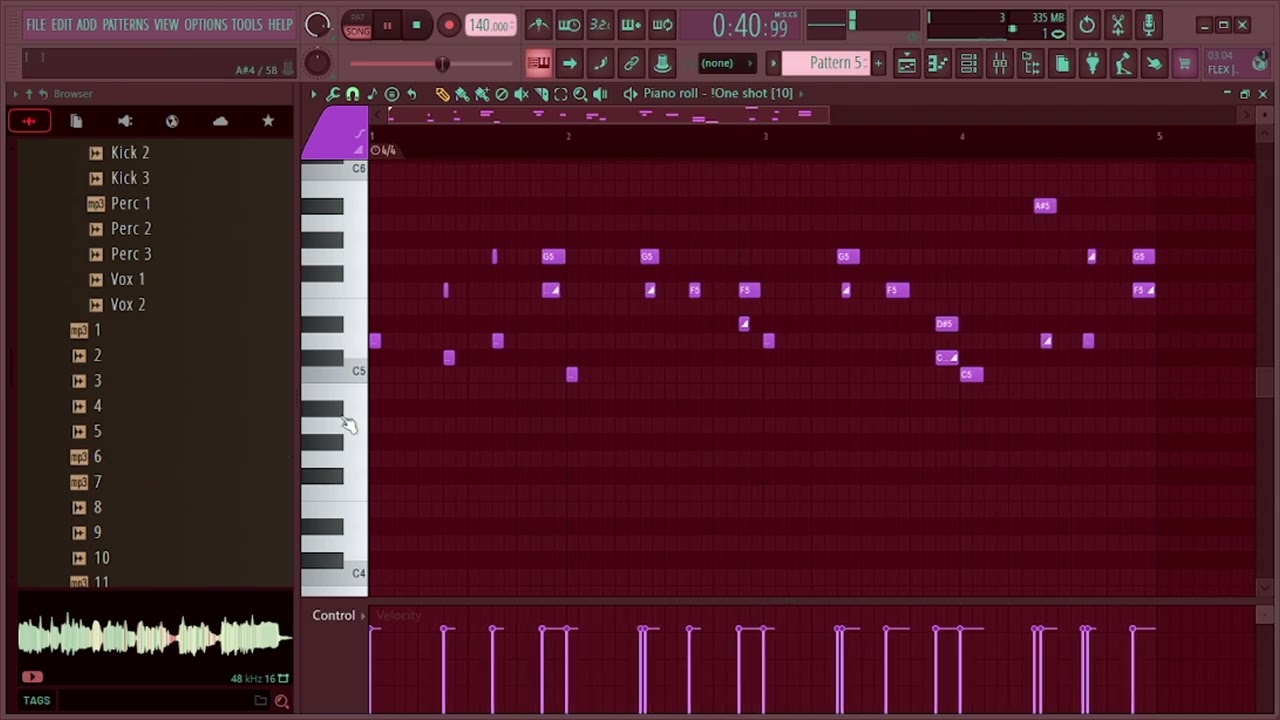
Task: Select the Perc 2 sample
Action: click(130, 228)
